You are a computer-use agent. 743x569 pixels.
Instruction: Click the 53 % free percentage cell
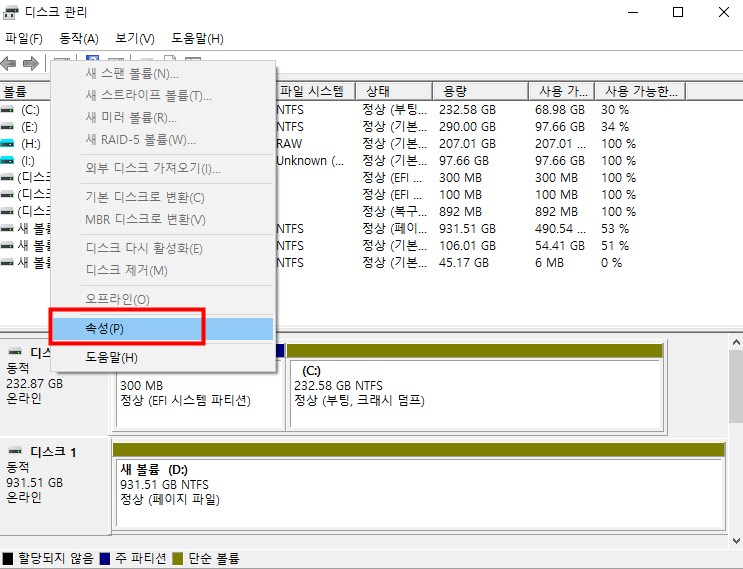point(615,229)
